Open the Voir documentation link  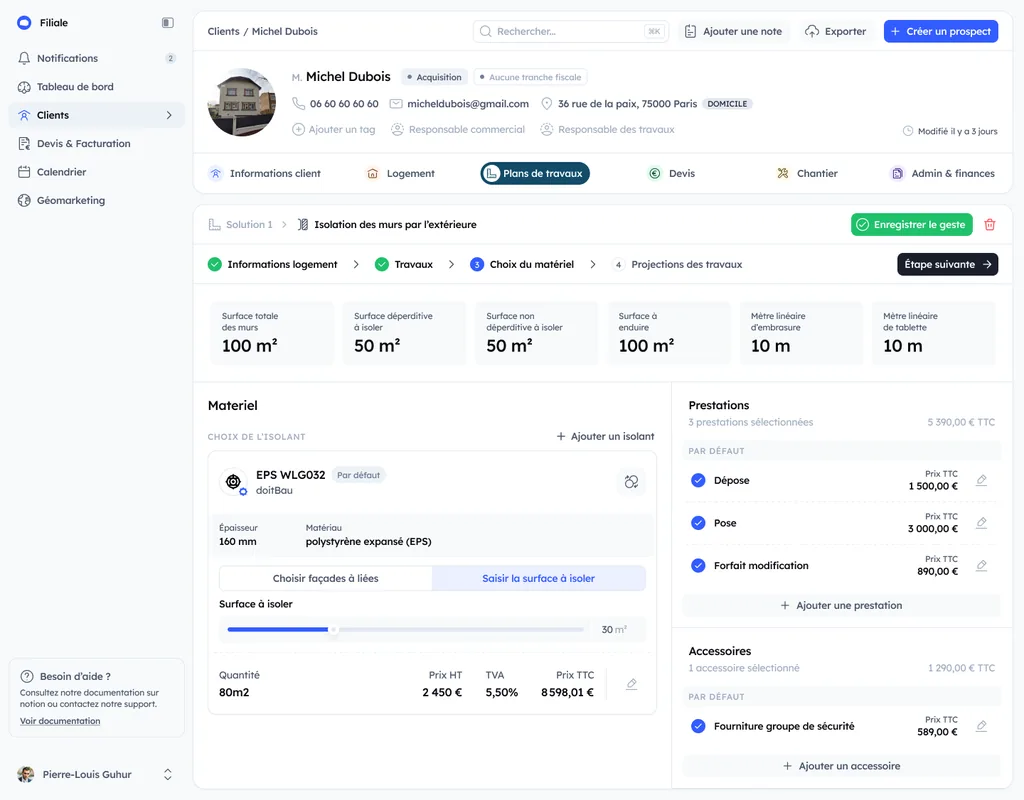coord(60,721)
